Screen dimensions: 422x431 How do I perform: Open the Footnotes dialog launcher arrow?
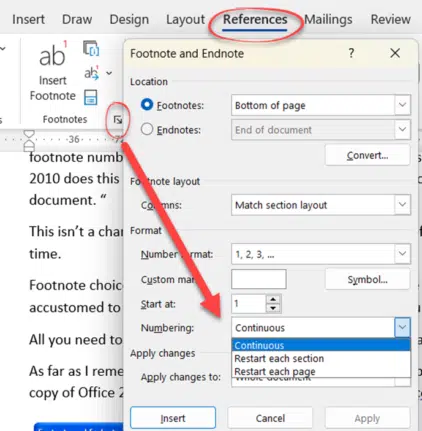118,120
